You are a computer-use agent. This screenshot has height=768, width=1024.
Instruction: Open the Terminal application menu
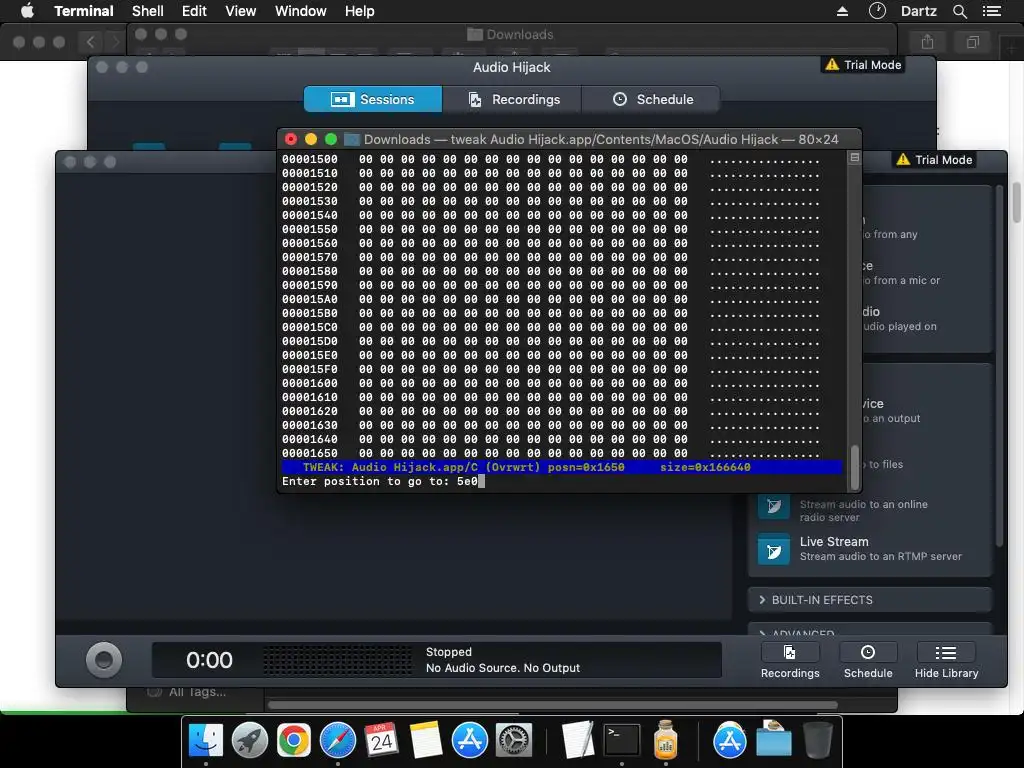tap(84, 11)
